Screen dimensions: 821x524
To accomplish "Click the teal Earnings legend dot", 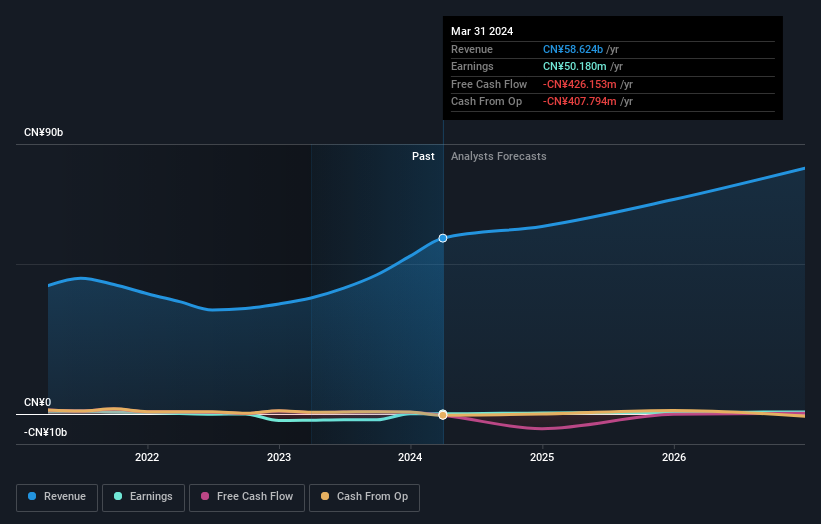I will coord(118,496).
